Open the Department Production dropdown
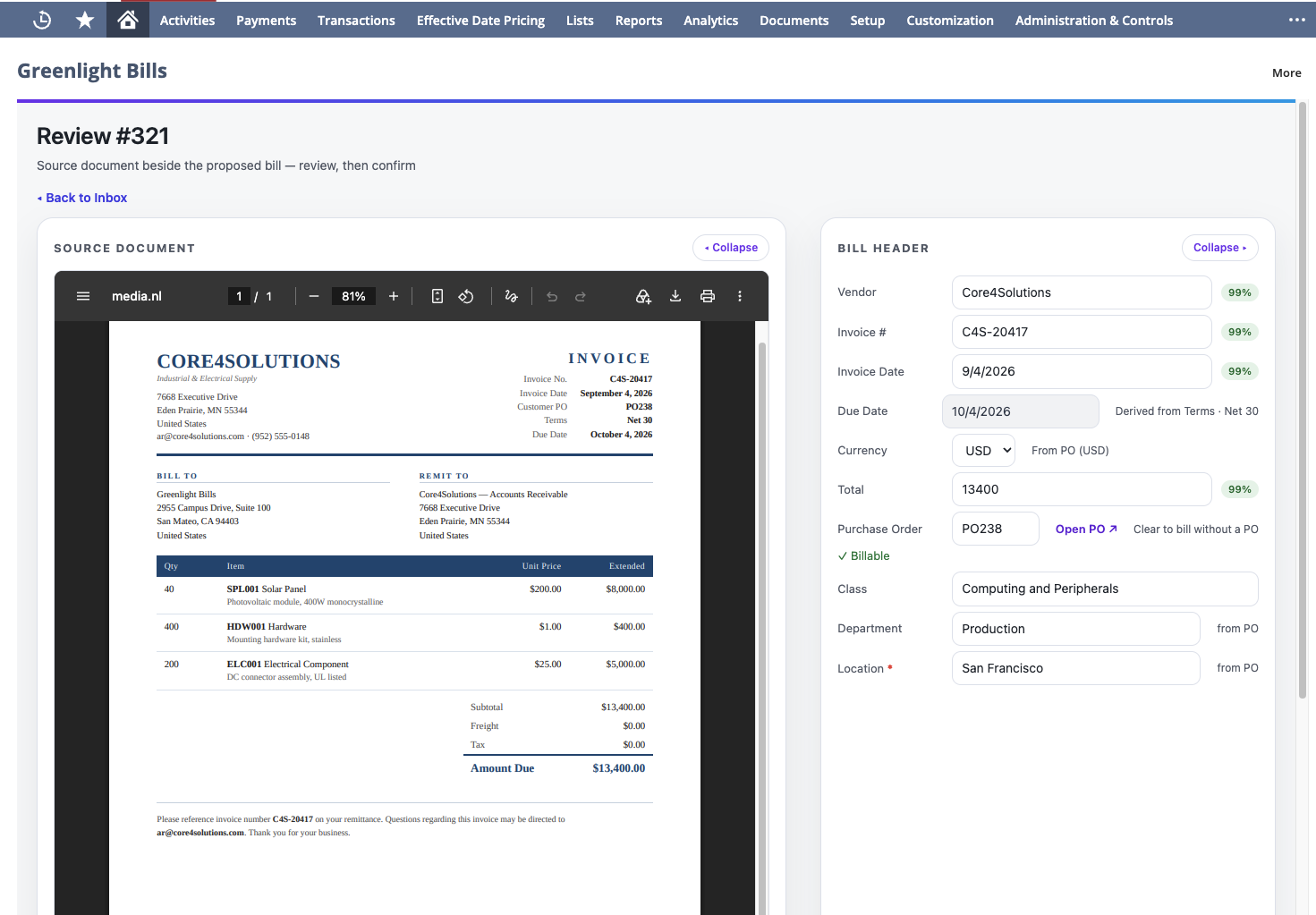Screen dimensions: 1316x915 [x=1075, y=629]
